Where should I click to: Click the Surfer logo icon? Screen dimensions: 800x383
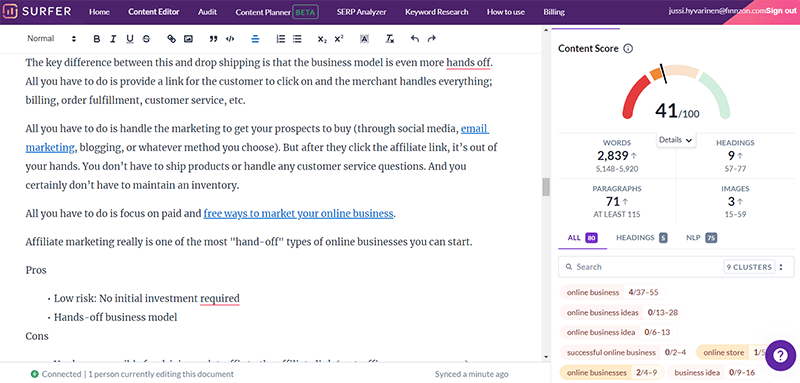11,11
